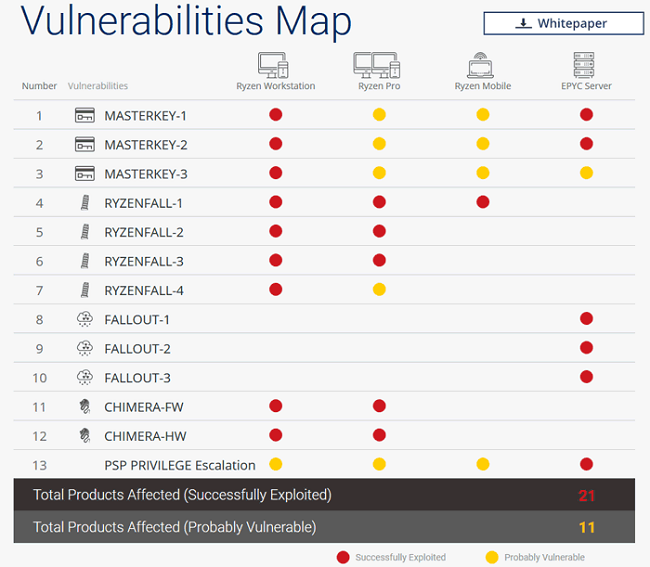Viewport: 650px width, 567px height.
Task: Click the Whitepaper download button
Action: point(563,23)
